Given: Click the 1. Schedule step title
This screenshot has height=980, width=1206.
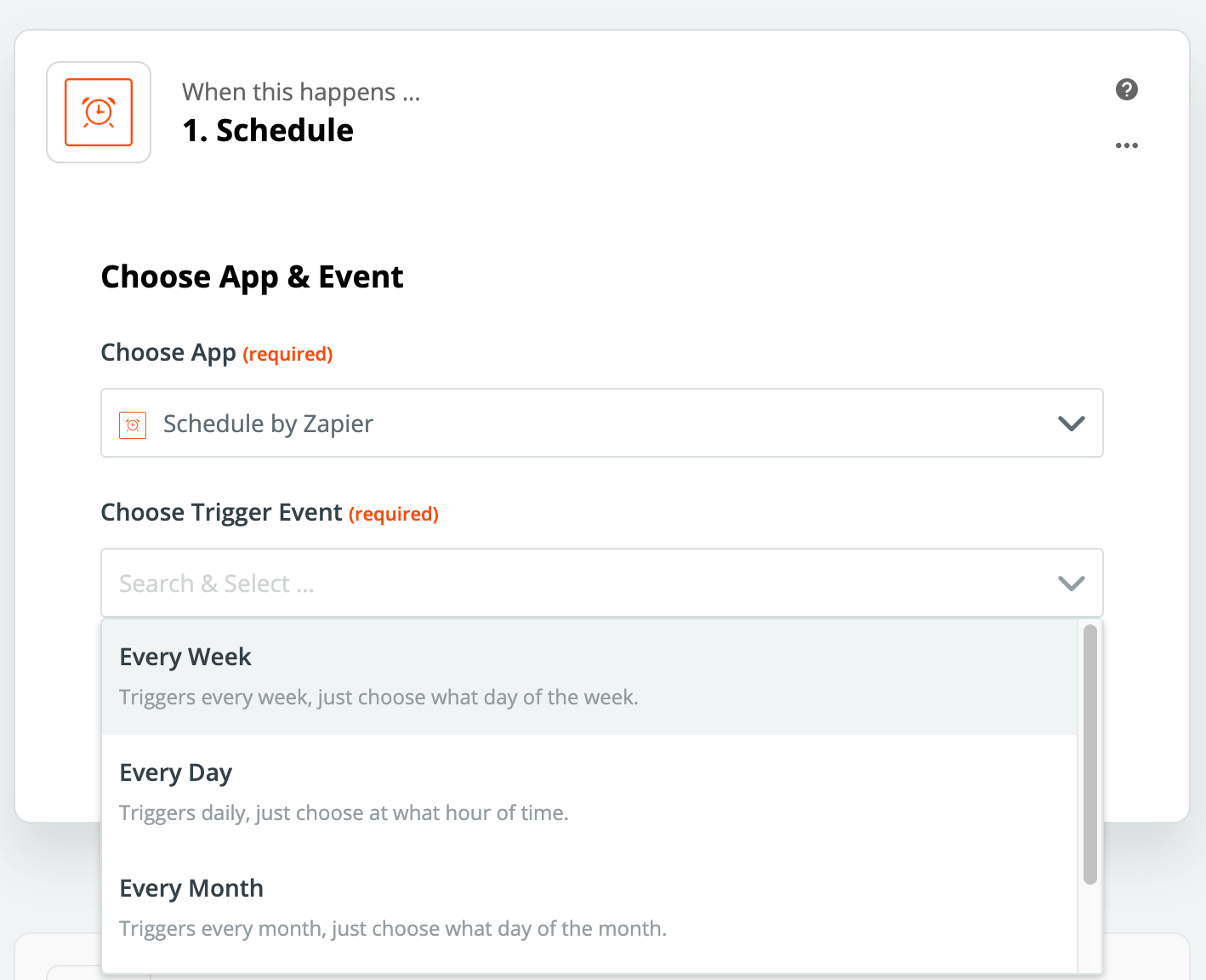Looking at the screenshot, I should [x=268, y=130].
